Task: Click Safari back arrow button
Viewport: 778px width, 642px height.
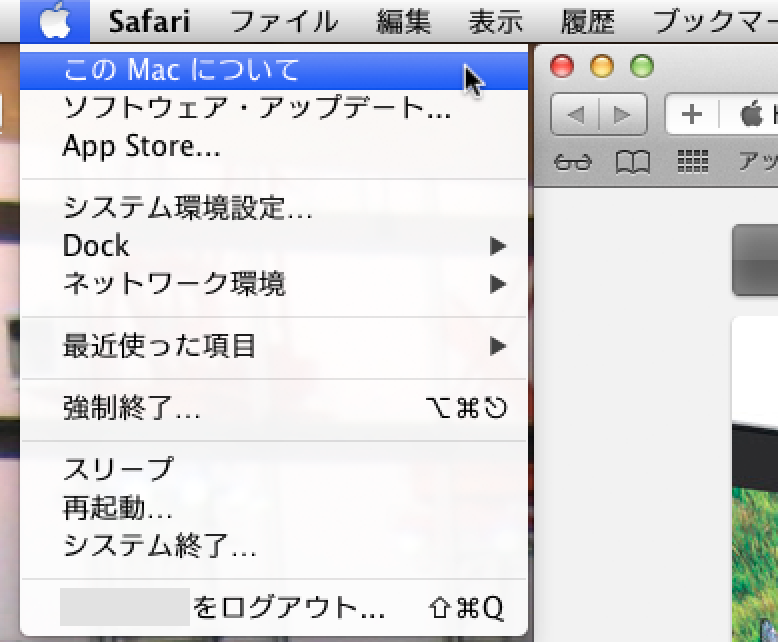Action: coord(576,115)
